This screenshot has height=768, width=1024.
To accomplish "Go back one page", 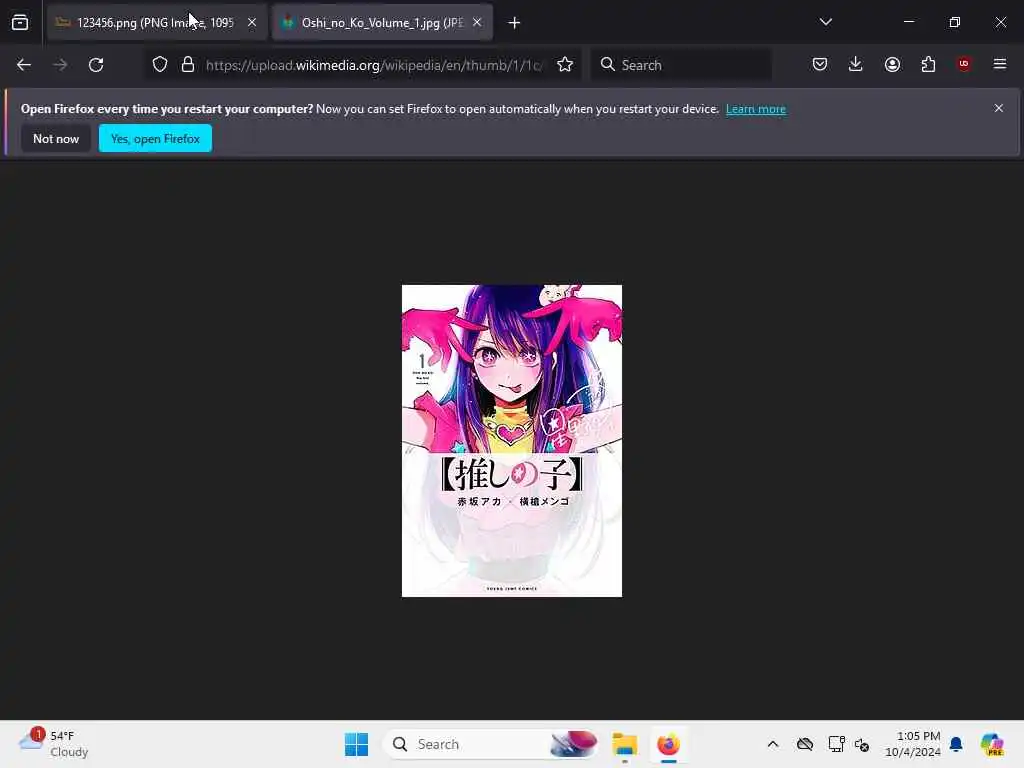I will tap(24, 65).
